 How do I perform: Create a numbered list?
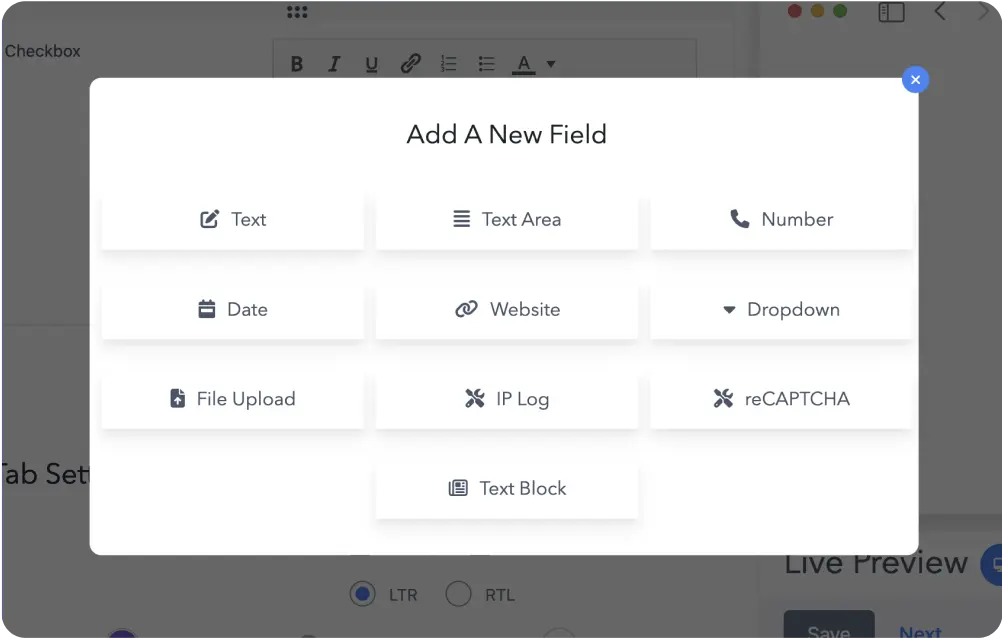448,63
